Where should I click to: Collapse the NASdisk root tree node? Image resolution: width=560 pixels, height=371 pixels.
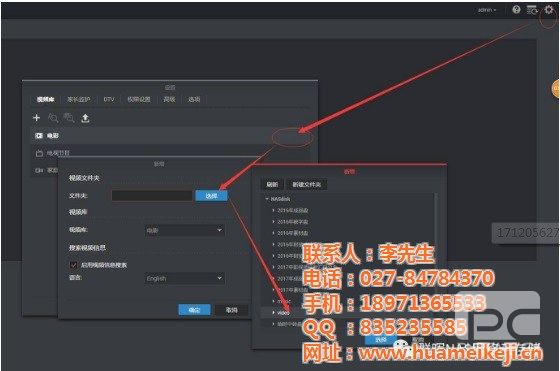(267, 199)
